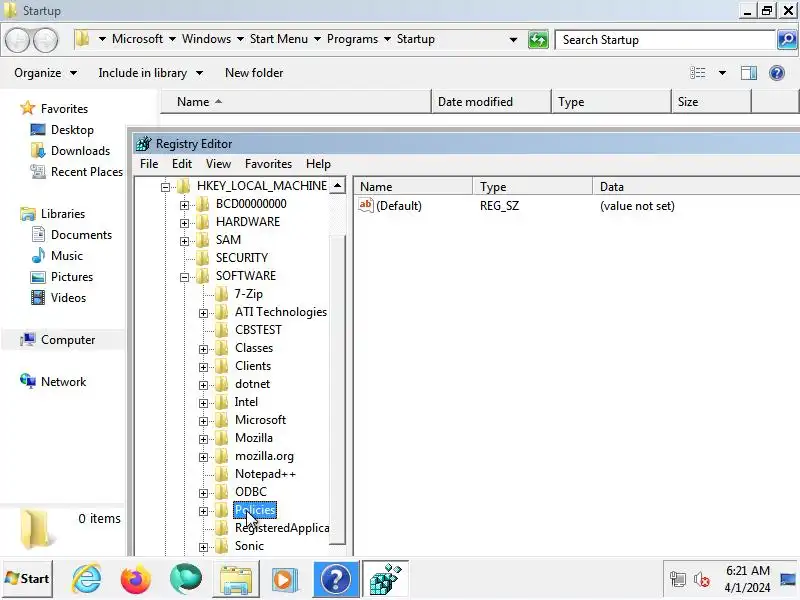
Task: Sort by Date modified column
Action: tap(491, 102)
